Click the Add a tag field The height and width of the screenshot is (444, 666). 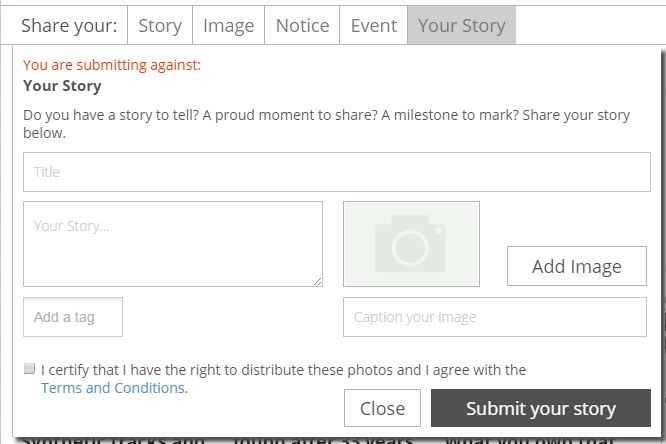pos(73,317)
